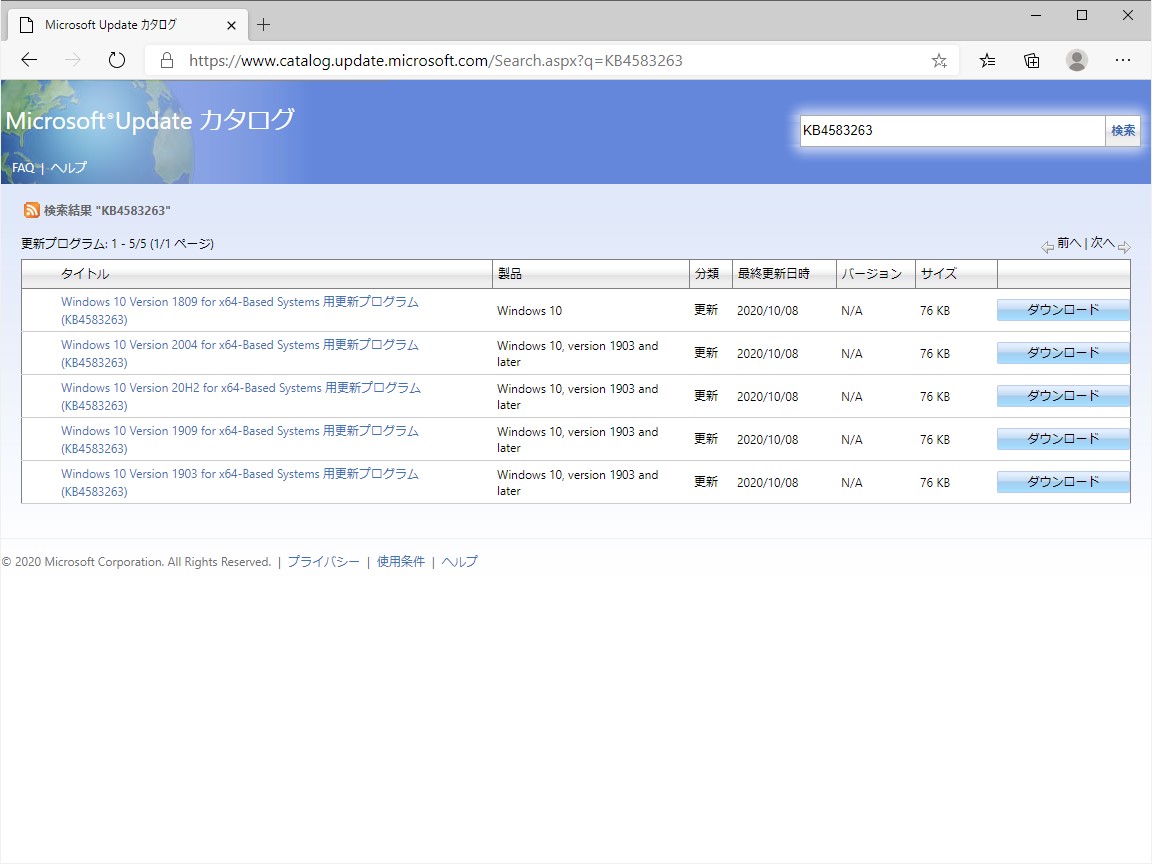Open the Version 1809 update title link
The image size is (1152, 864).
click(240, 310)
